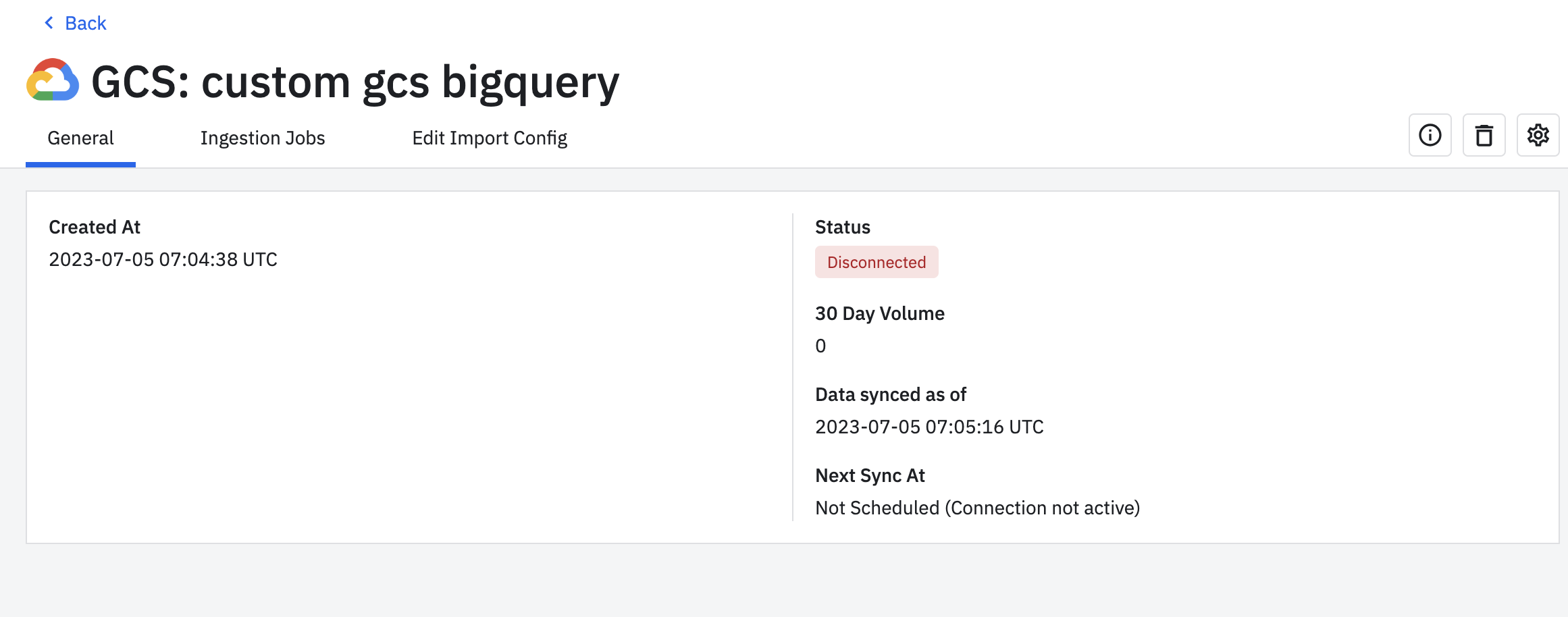Click the info icon button
This screenshot has height=617, width=1568.
coord(1430,135)
